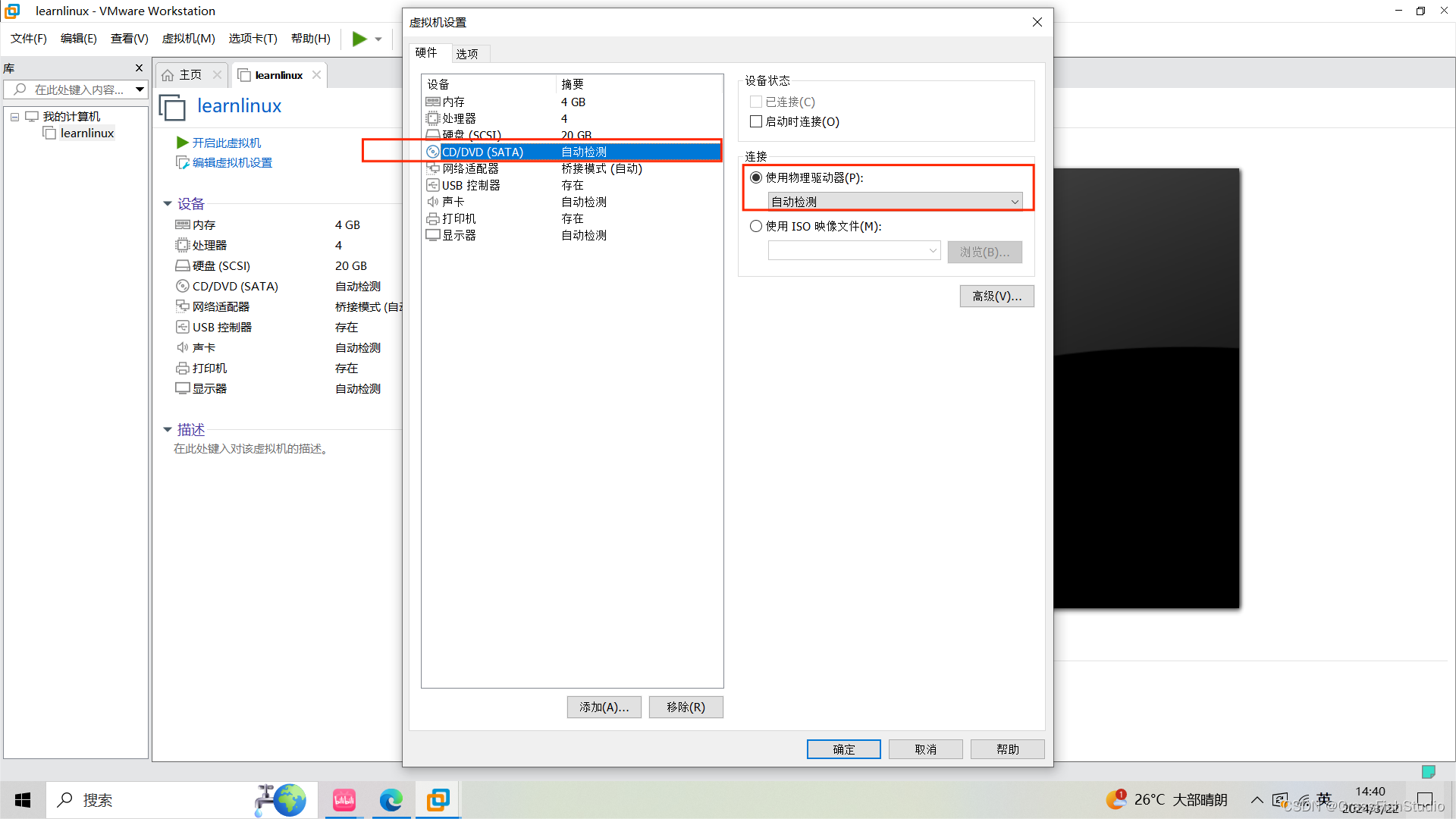Click 移除(R) to remove device

click(686, 707)
